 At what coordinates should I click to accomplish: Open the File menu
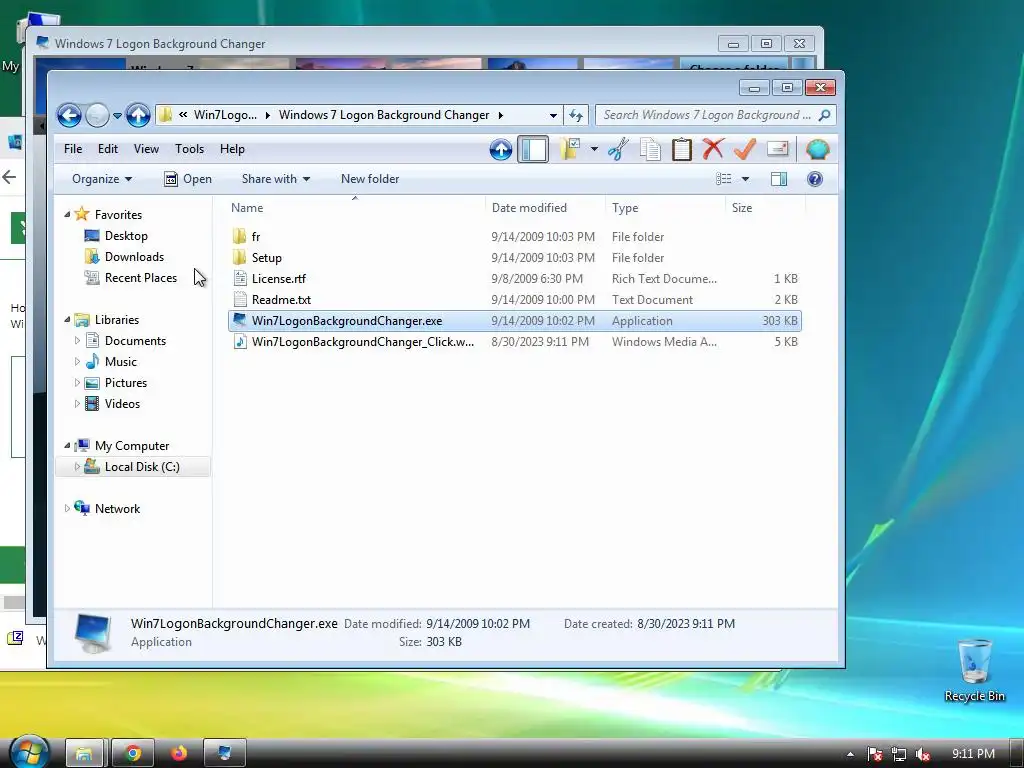[x=73, y=149]
